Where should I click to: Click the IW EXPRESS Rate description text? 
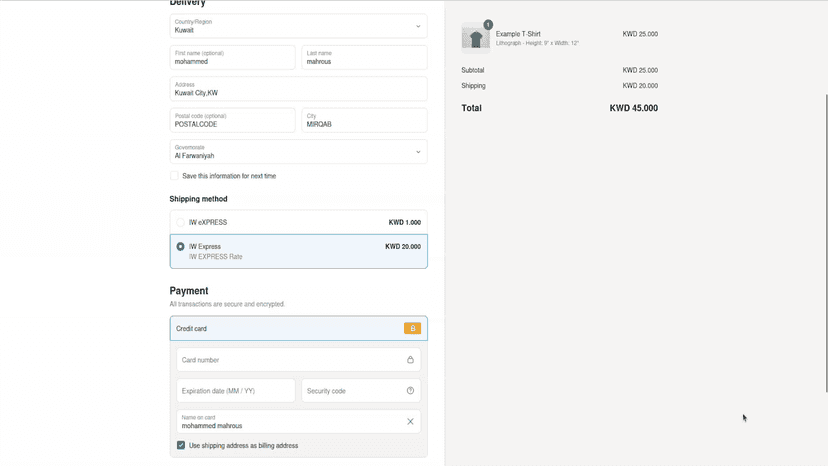(215, 257)
